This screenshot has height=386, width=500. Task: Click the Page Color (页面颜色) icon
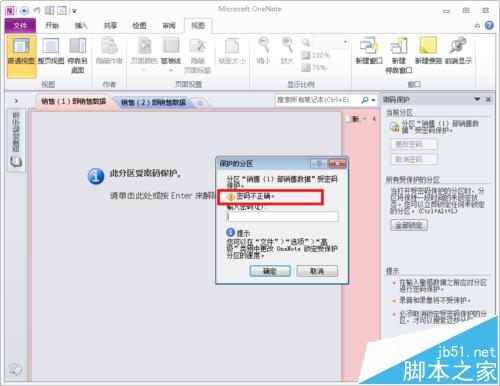(144, 46)
